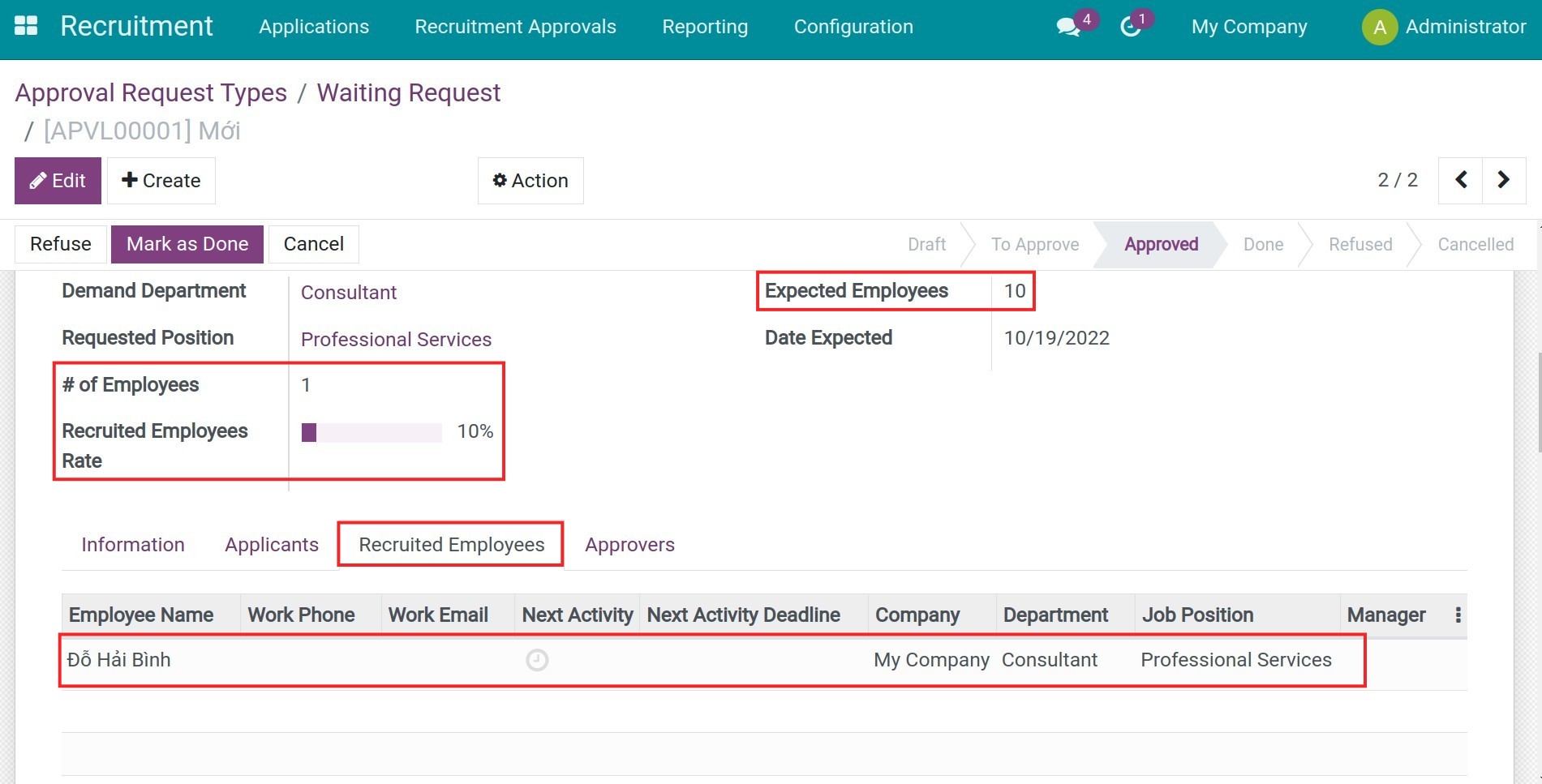This screenshot has width=1542, height=784.
Task: Click the Recruited Employees Rate progress bar
Action: pos(372,432)
